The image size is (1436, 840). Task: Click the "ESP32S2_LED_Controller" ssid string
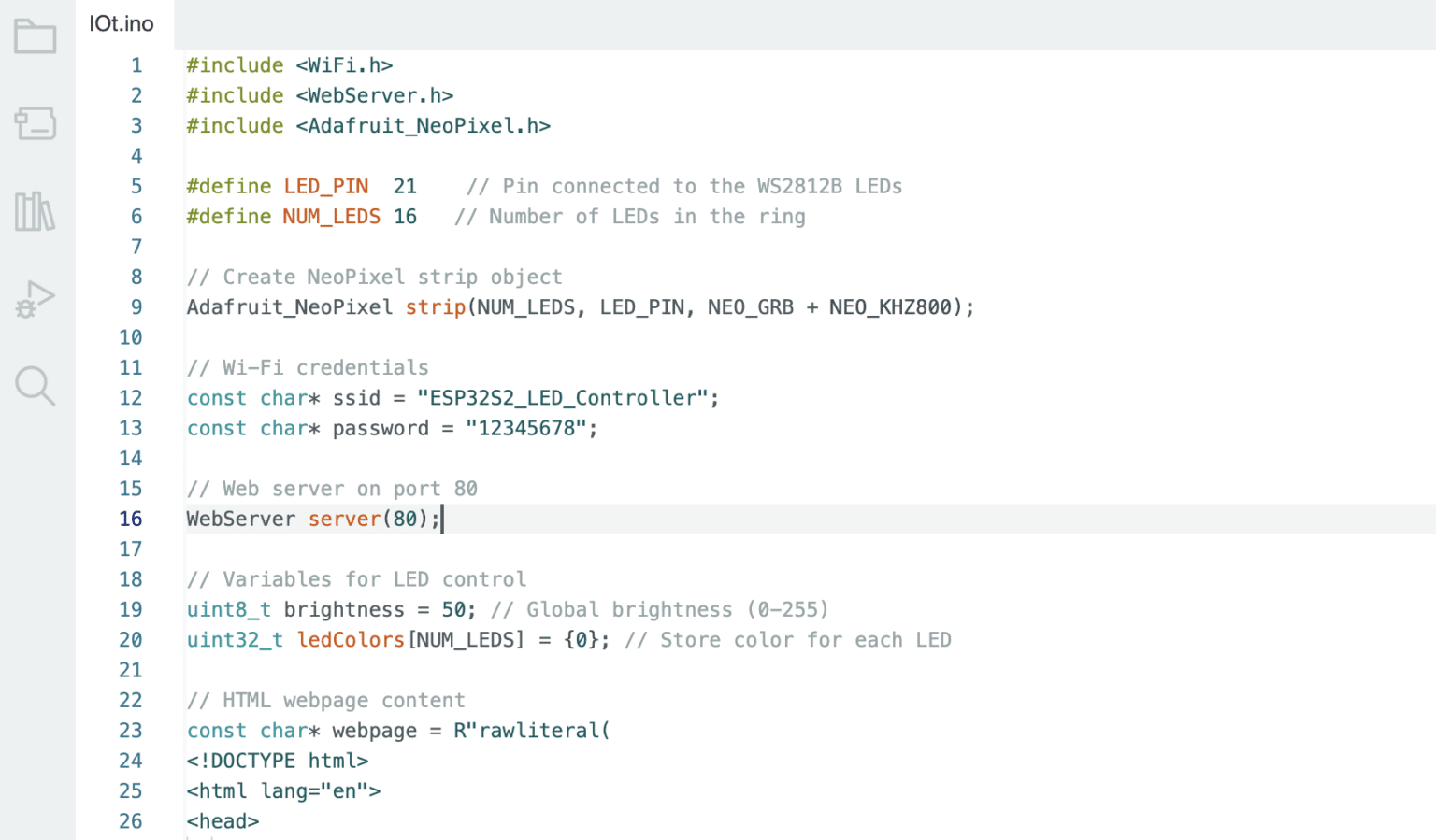563,398
